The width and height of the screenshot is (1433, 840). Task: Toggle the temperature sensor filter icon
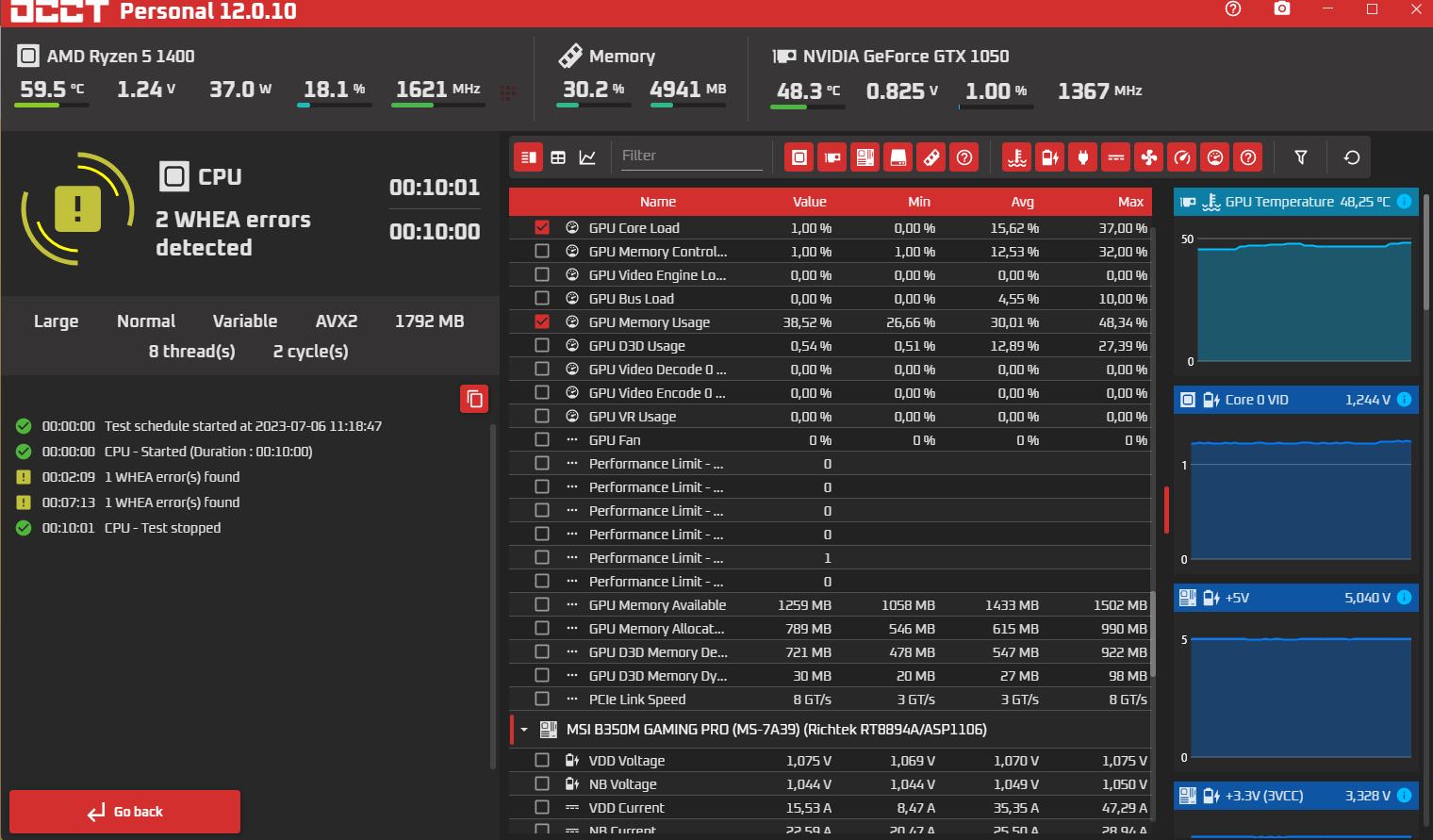click(1017, 157)
